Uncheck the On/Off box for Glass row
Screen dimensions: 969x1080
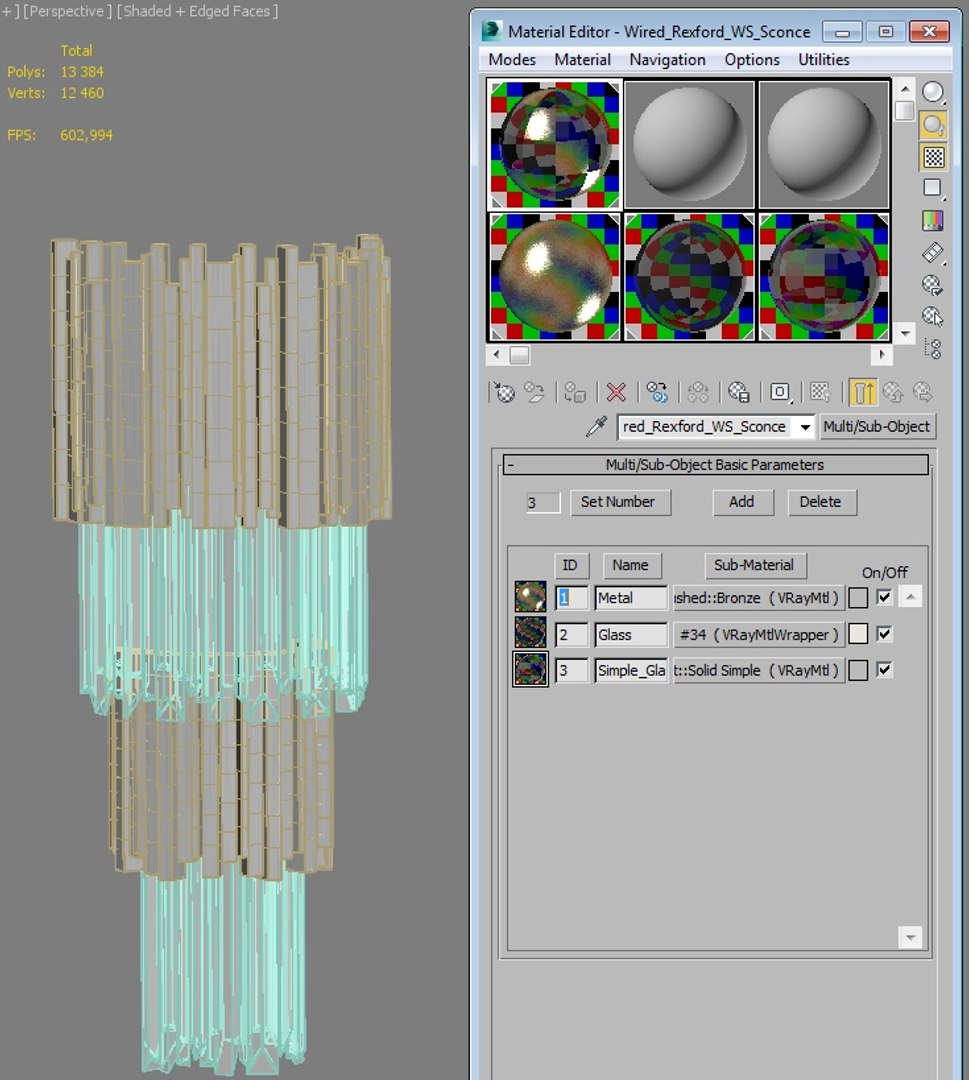(884, 634)
